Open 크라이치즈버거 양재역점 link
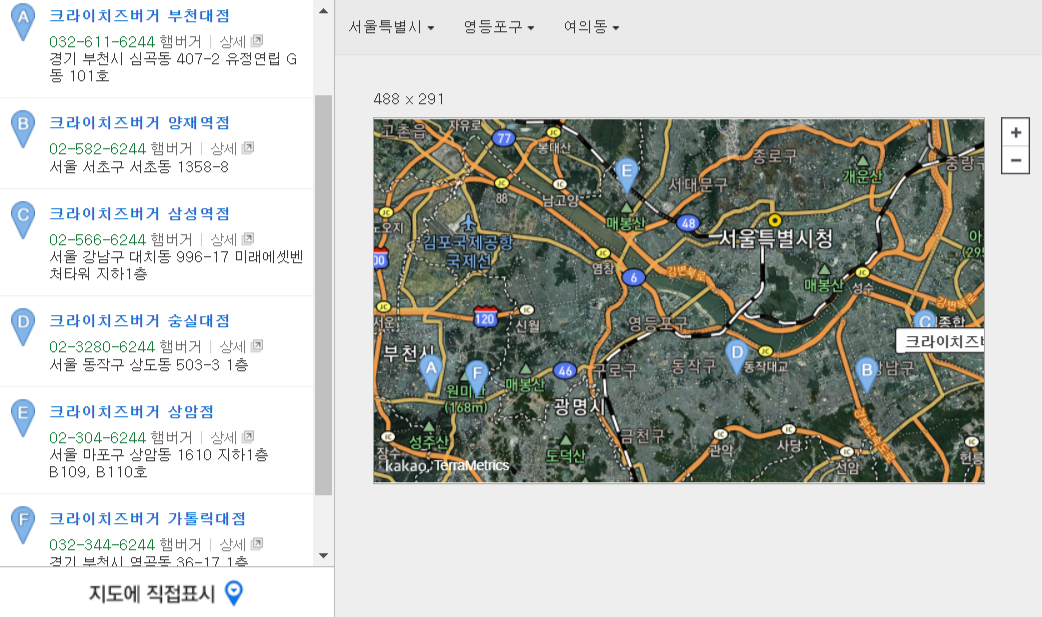1042x617 pixels. 140,122
